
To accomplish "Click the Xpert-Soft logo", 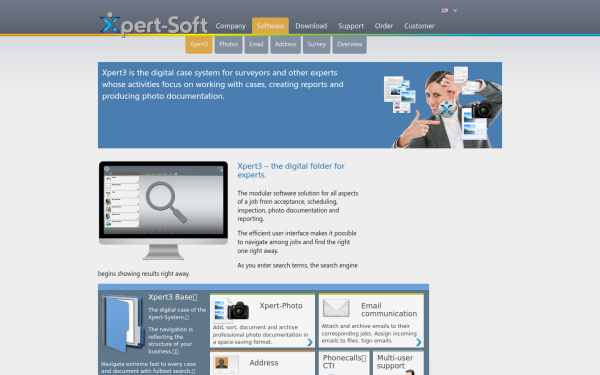I will point(153,24).
